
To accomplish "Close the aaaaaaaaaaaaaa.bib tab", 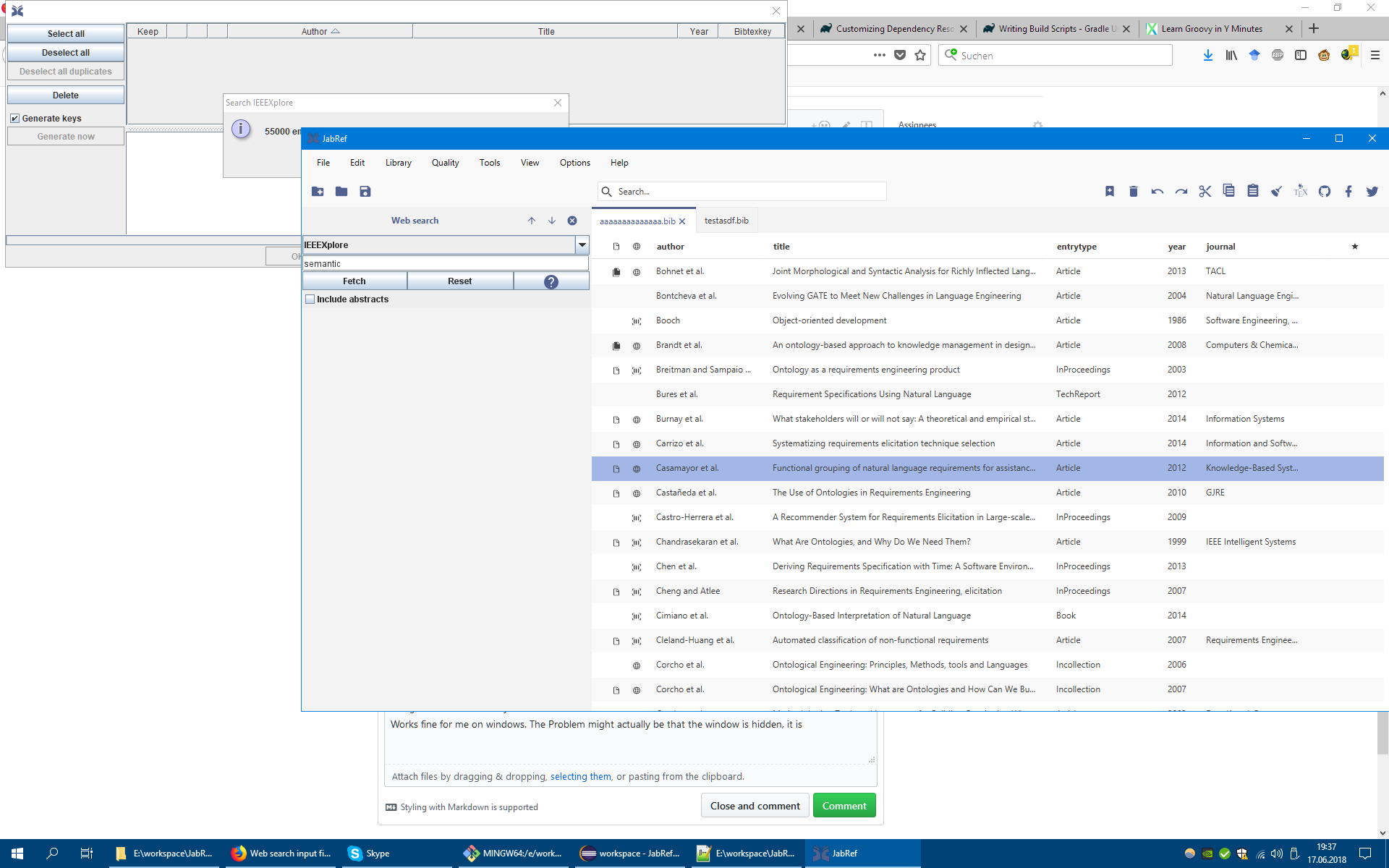I will (682, 221).
